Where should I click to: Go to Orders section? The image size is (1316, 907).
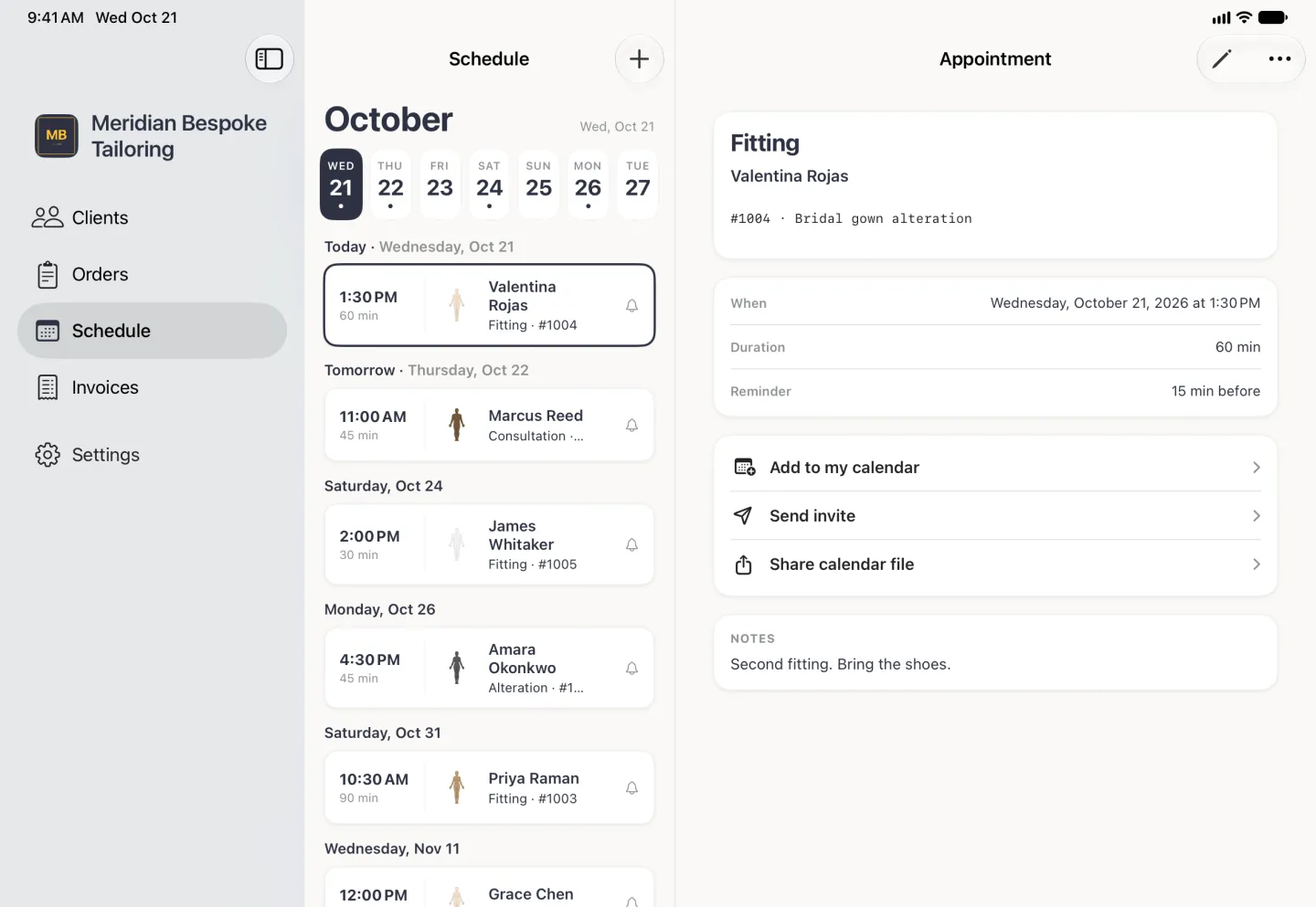tap(152, 274)
